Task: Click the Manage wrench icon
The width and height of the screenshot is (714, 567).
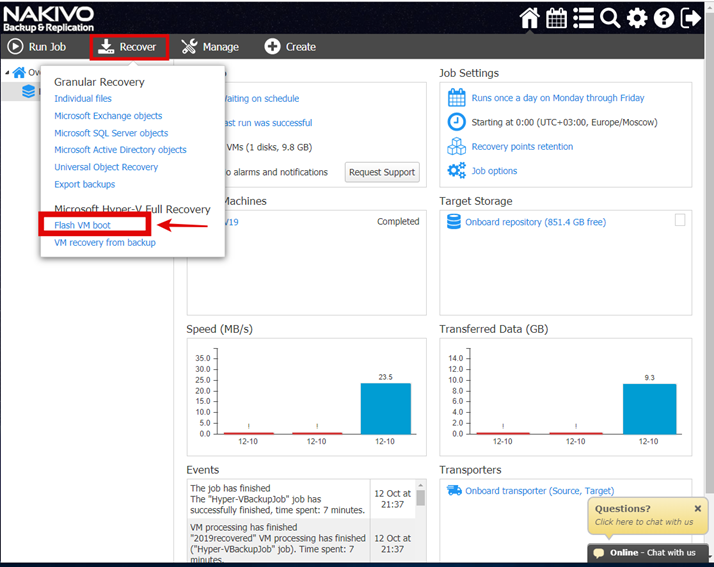Action: [189, 46]
